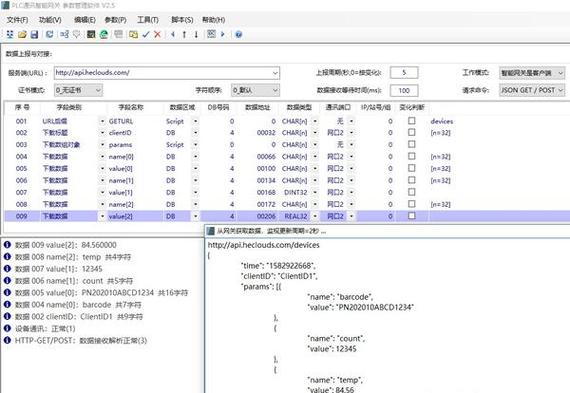The height and width of the screenshot is (393, 570).
Task: Toggle change-detect checkbox in row 001
Action: click(x=412, y=121)
